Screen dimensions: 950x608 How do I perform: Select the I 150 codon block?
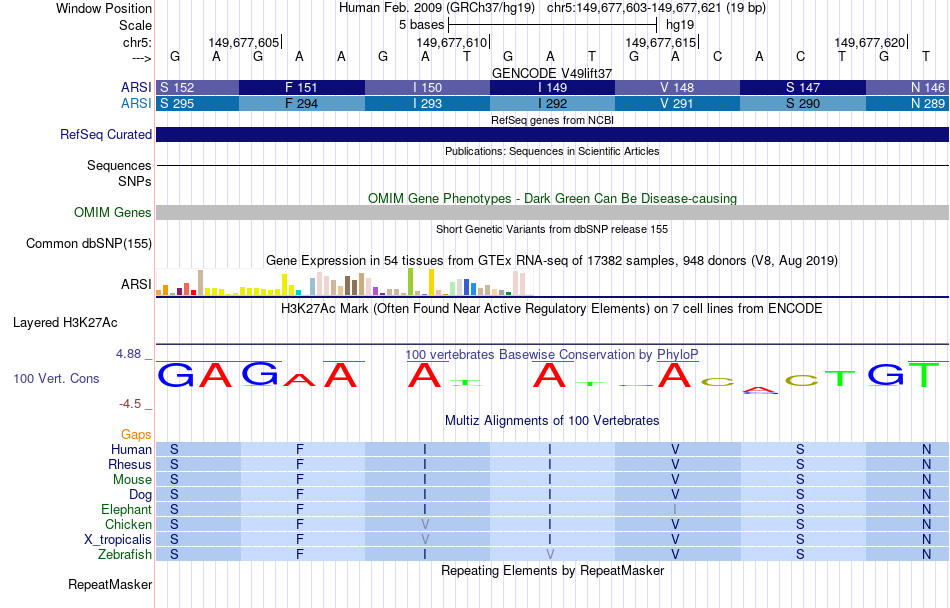427,87
